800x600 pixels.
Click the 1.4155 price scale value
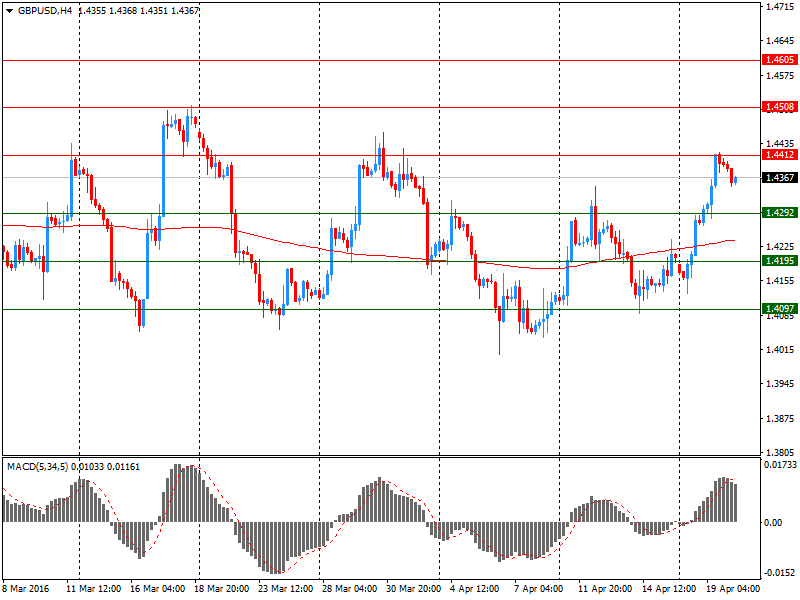point(781,281)
